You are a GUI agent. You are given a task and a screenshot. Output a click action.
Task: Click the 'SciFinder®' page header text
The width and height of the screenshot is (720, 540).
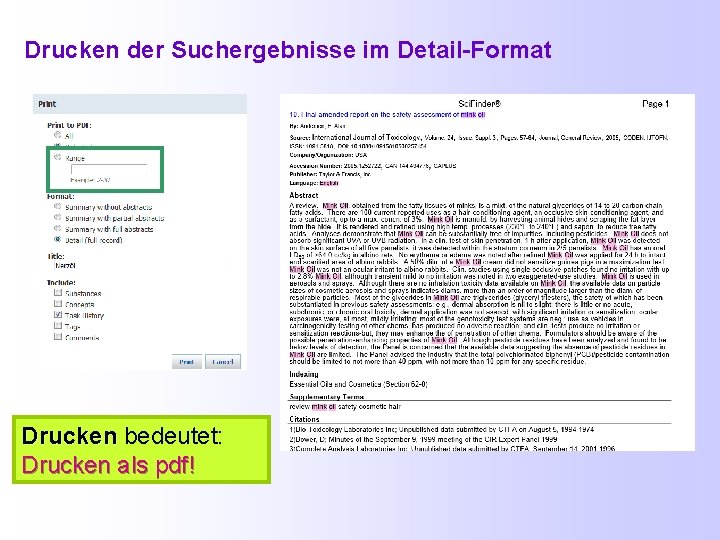tap(479, 104)
